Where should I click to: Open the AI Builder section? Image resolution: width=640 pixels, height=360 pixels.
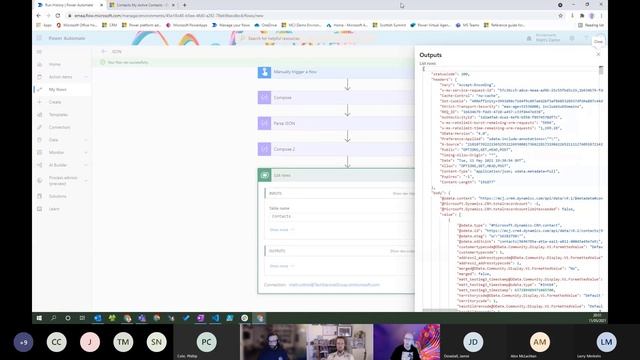coord(58,165)
